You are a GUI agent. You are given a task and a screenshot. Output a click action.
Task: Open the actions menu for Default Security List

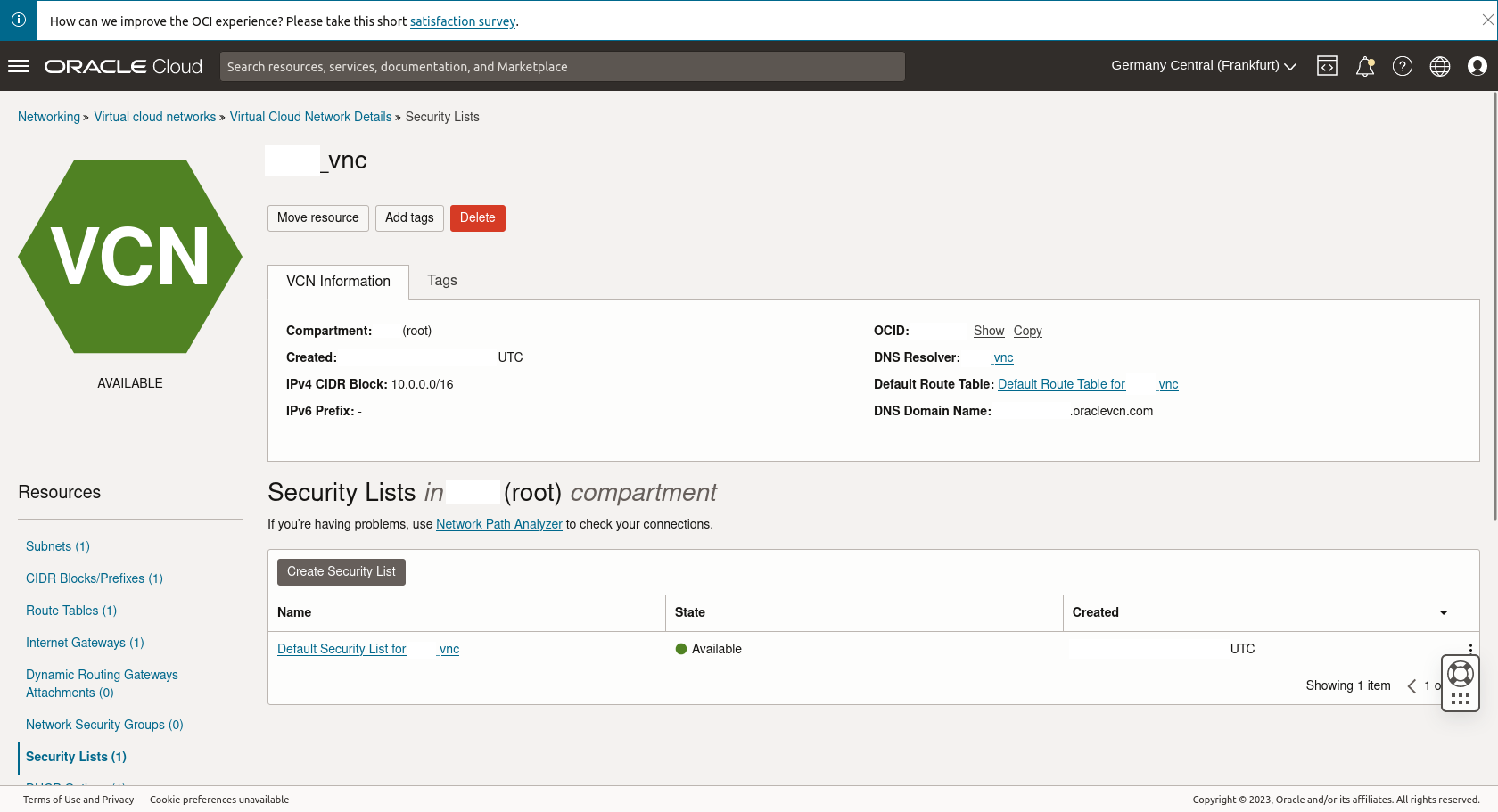click(x=1469, y=649)
